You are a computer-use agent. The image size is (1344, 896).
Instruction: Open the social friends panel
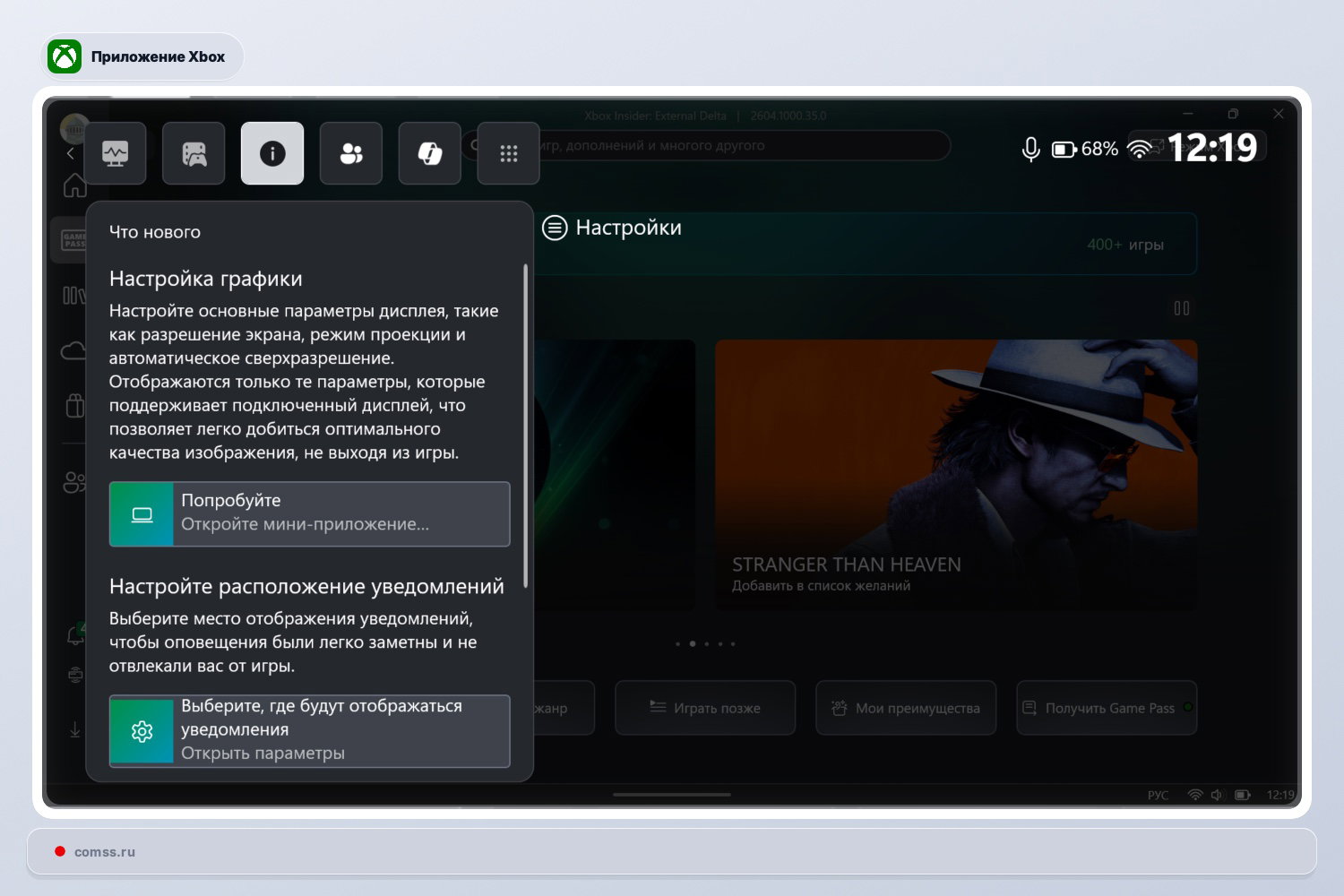(350, 153)
